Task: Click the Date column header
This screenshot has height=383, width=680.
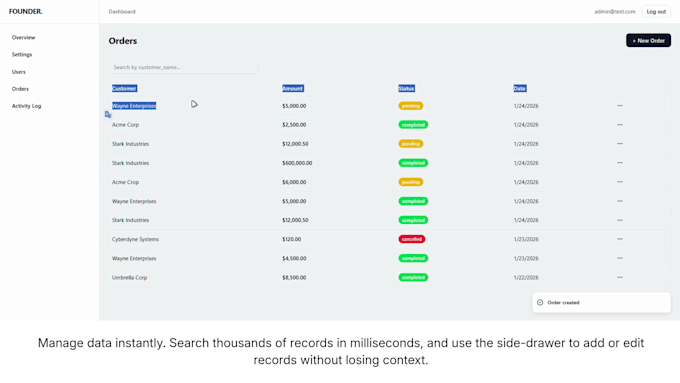Action: pyautogui.click(x=520, y=88)
